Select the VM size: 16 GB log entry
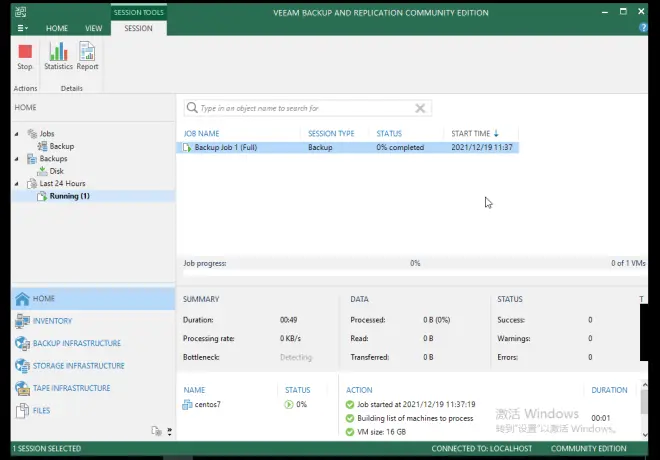Image resolution: width=660 pixels, height=460 pixels. coord(381,431)
